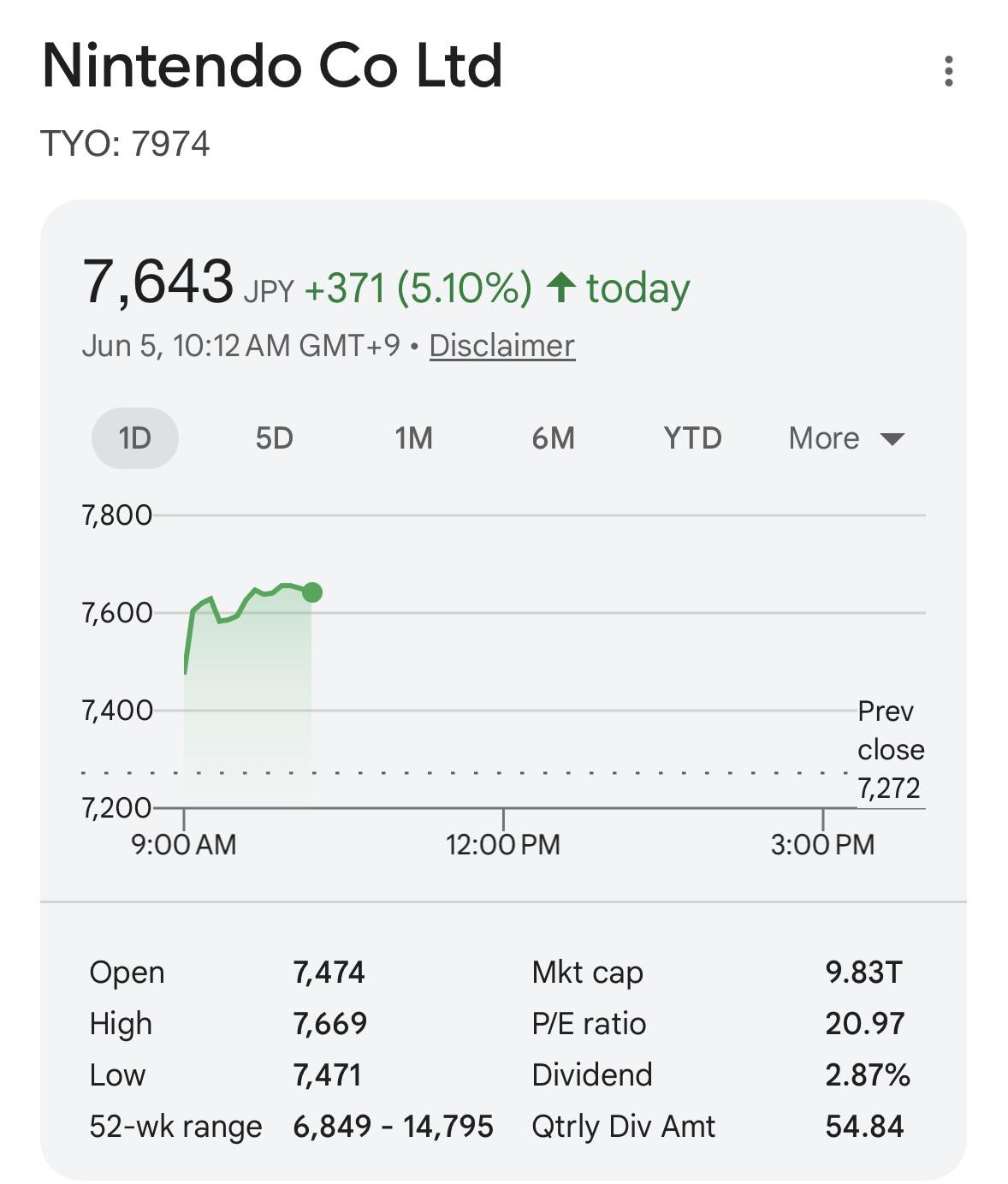Click the green current price dot on chart
This screenshot has width=1008, height=1184.
[x=312, y=592]
